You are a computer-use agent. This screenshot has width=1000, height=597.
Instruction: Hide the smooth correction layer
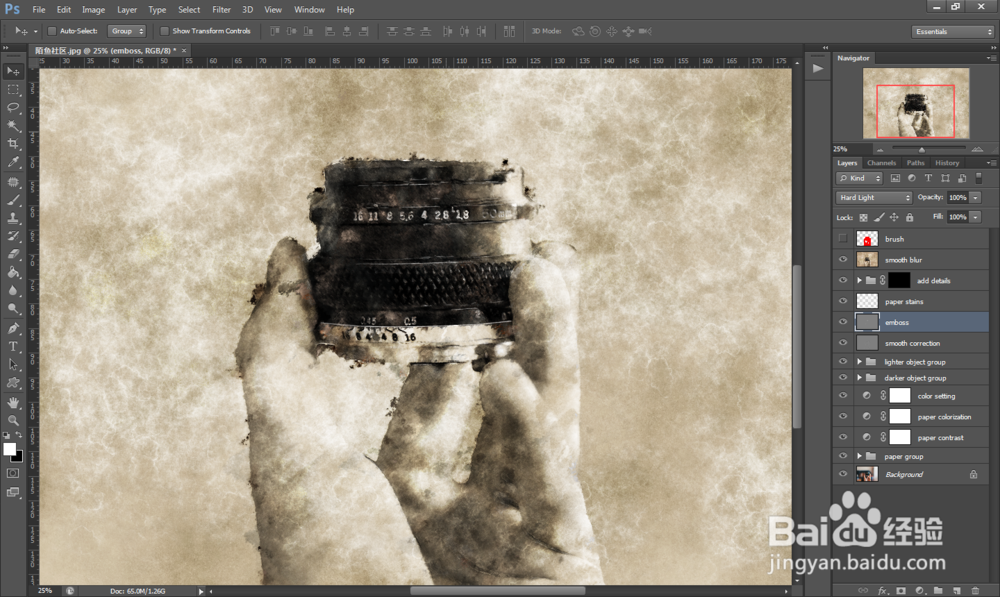coord(842,343)
